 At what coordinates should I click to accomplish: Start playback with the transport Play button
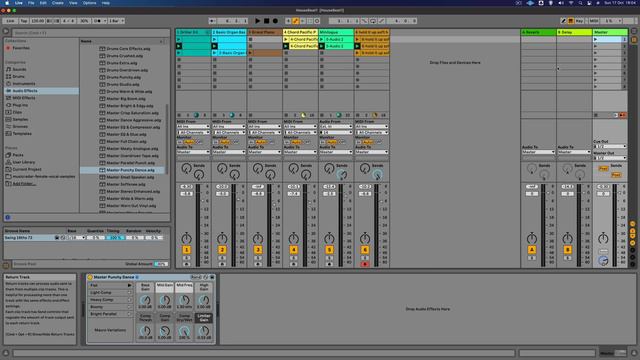click(x=258, y=21)
